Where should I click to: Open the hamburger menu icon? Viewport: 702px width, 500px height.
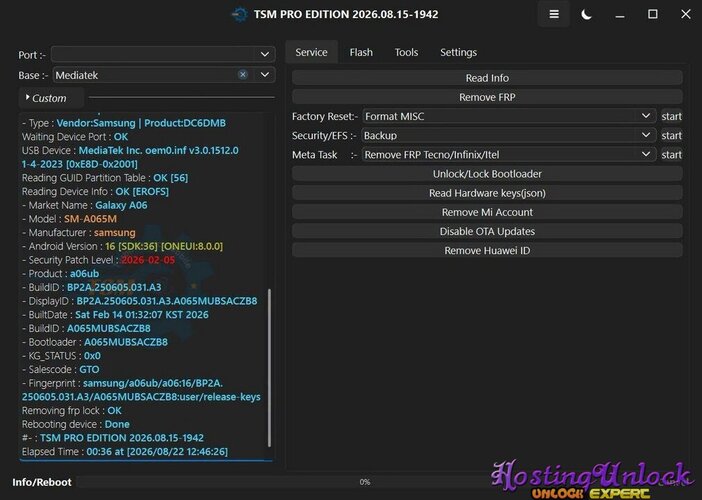pos(554,14)
